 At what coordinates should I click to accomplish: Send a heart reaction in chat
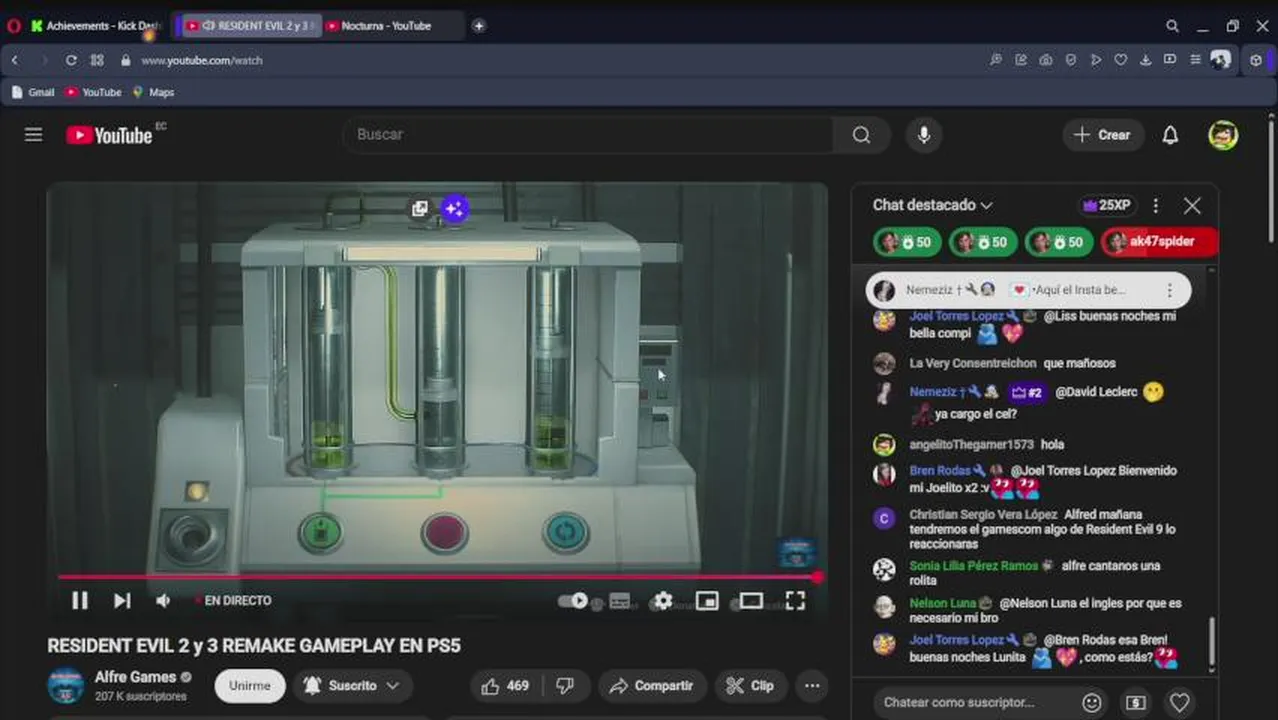click(1180, 702)
